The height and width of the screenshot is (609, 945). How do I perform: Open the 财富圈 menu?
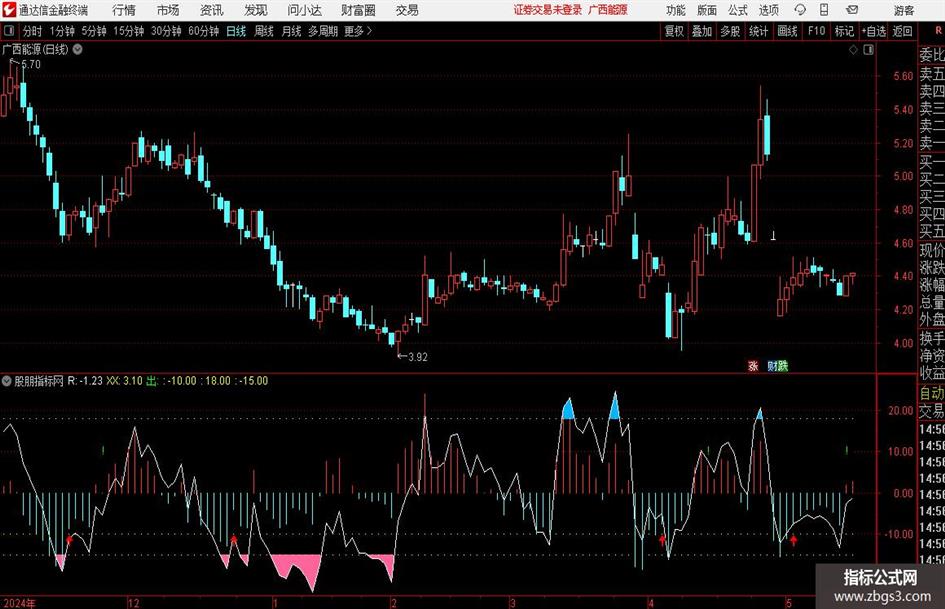click(358, 10)
